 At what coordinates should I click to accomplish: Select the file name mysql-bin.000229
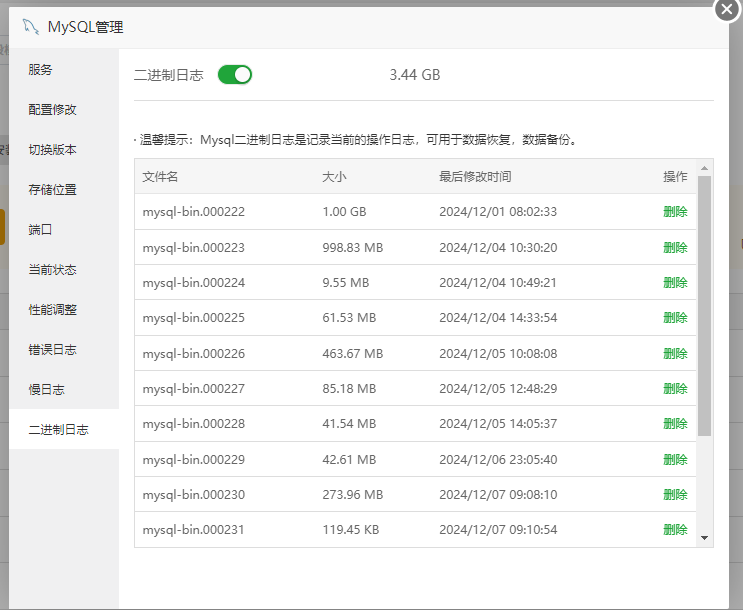[x=194, y=459]
